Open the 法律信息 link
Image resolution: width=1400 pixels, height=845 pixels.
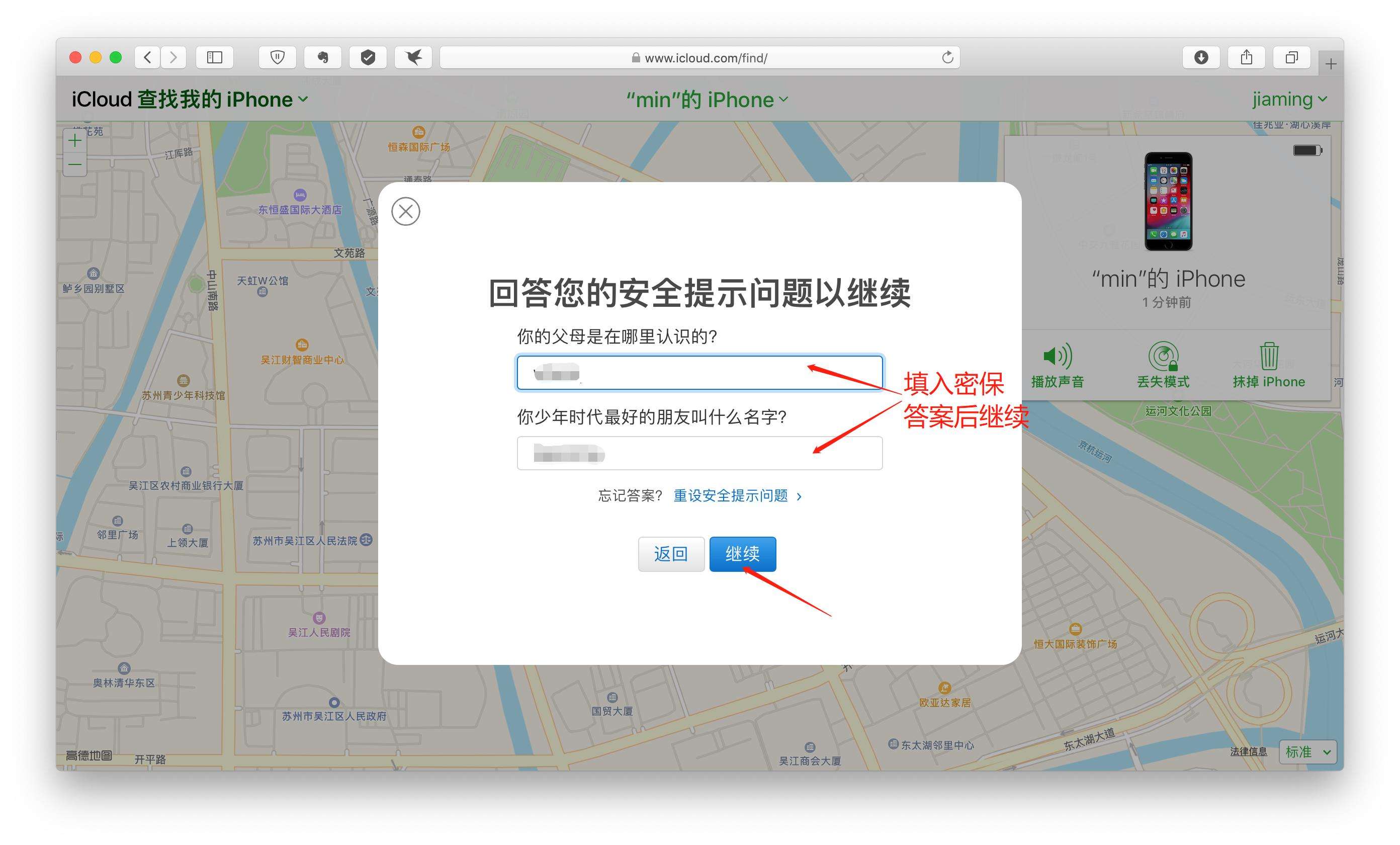point(1248,752)
